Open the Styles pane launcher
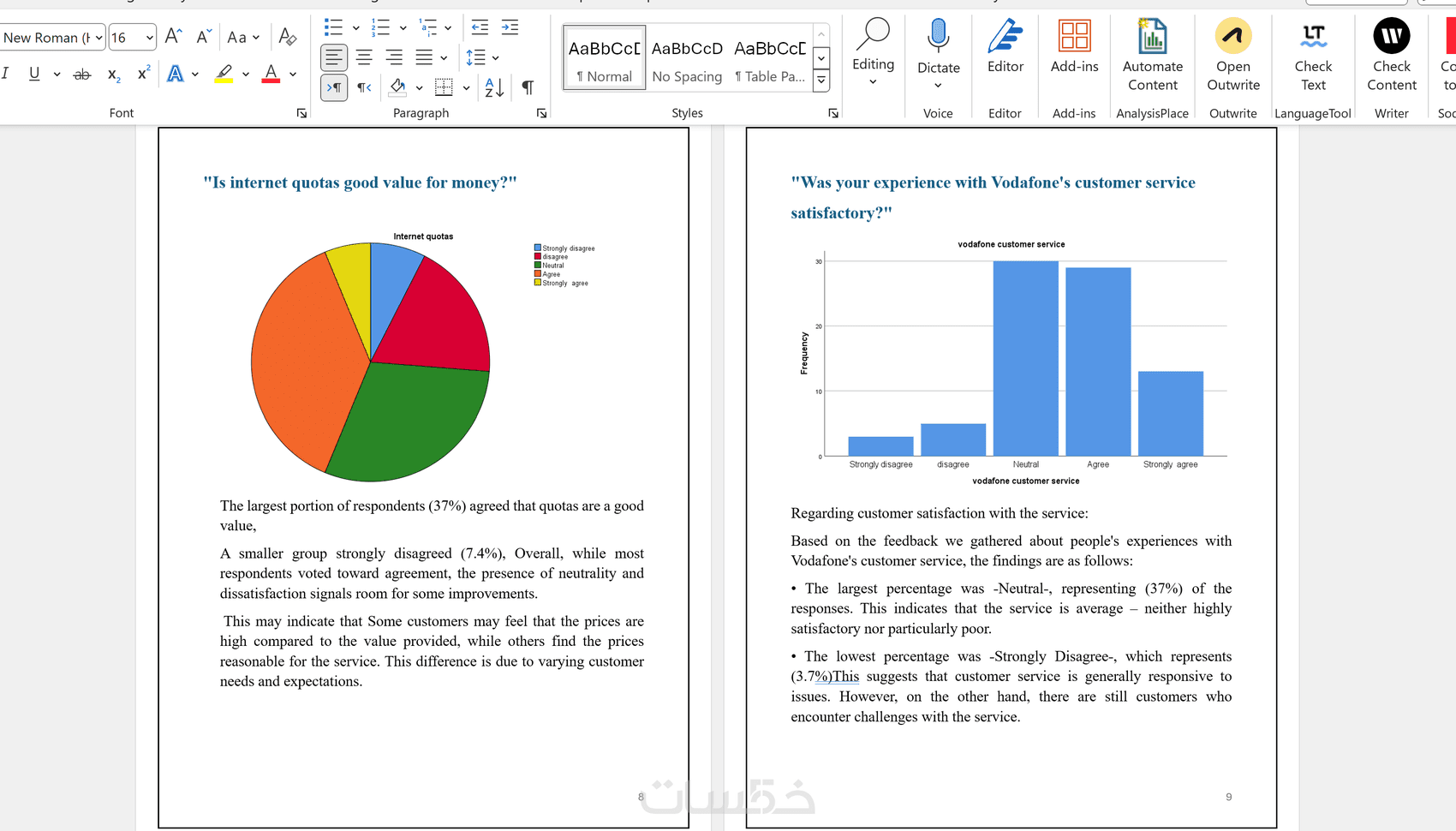Viewport: 1456px width, 831px height. tap(833, 113)
